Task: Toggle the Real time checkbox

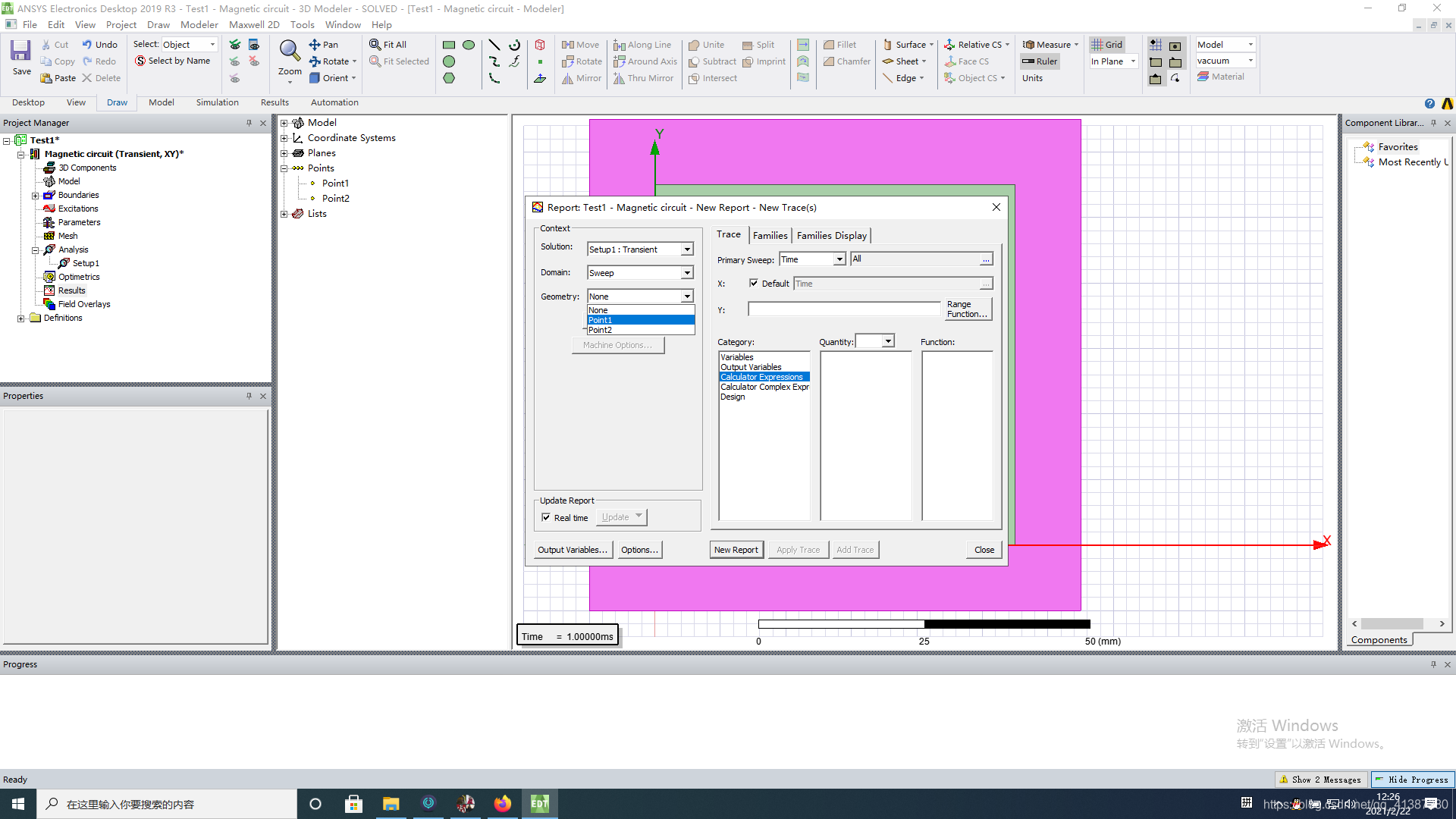Action: point(546,517)
